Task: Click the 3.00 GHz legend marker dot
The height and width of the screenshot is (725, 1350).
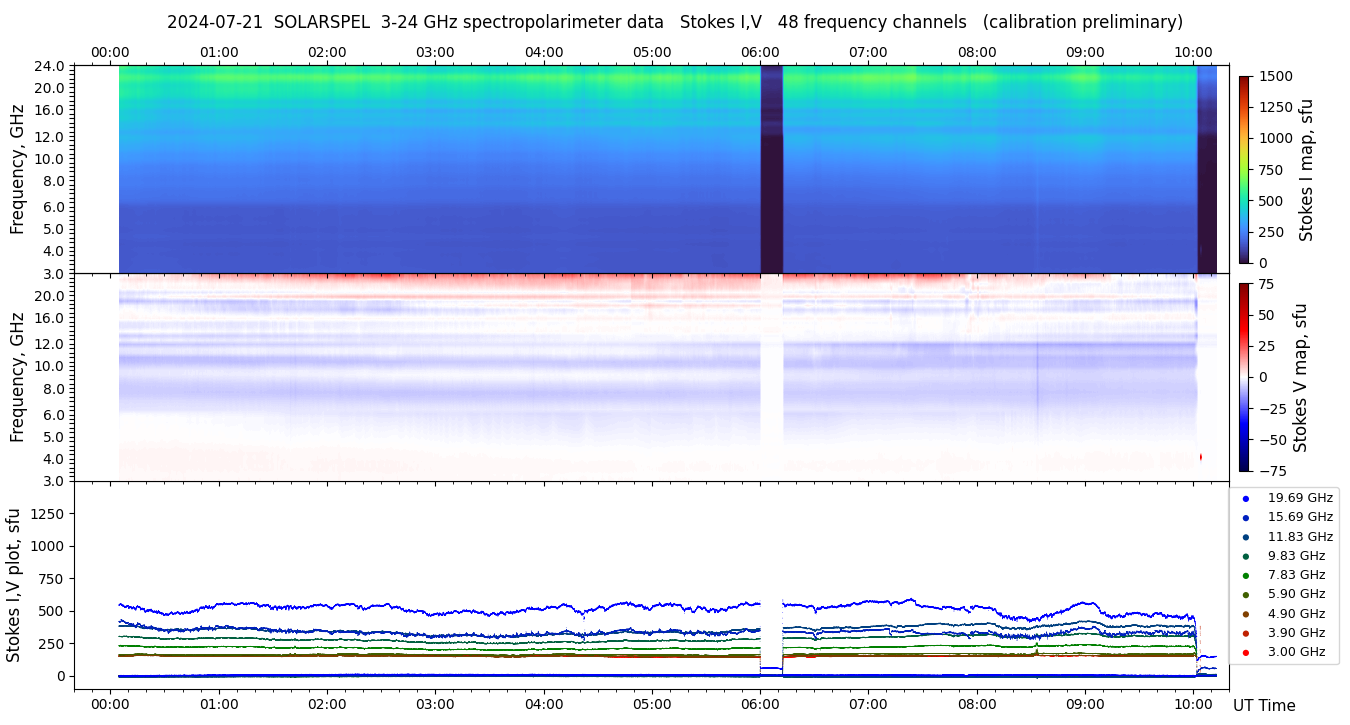Action: (1245, 652)
